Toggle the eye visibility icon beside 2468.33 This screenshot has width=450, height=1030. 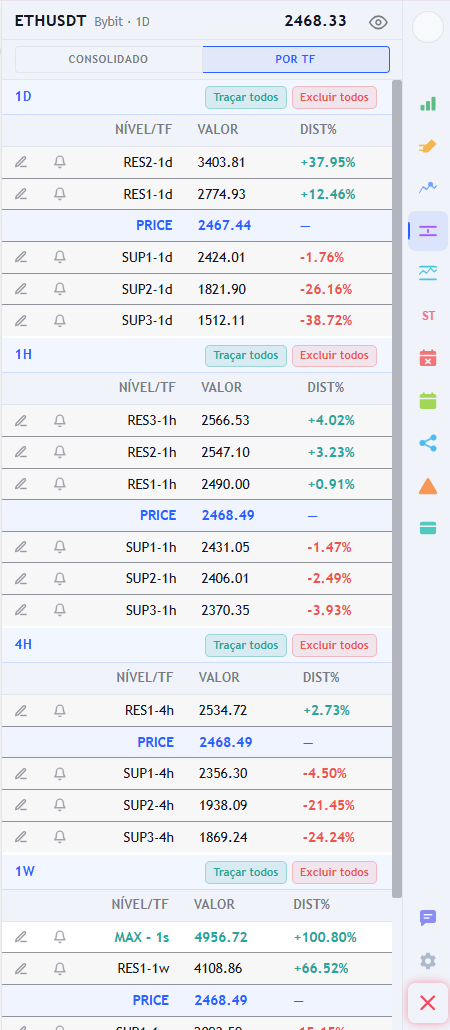point(378,22)
